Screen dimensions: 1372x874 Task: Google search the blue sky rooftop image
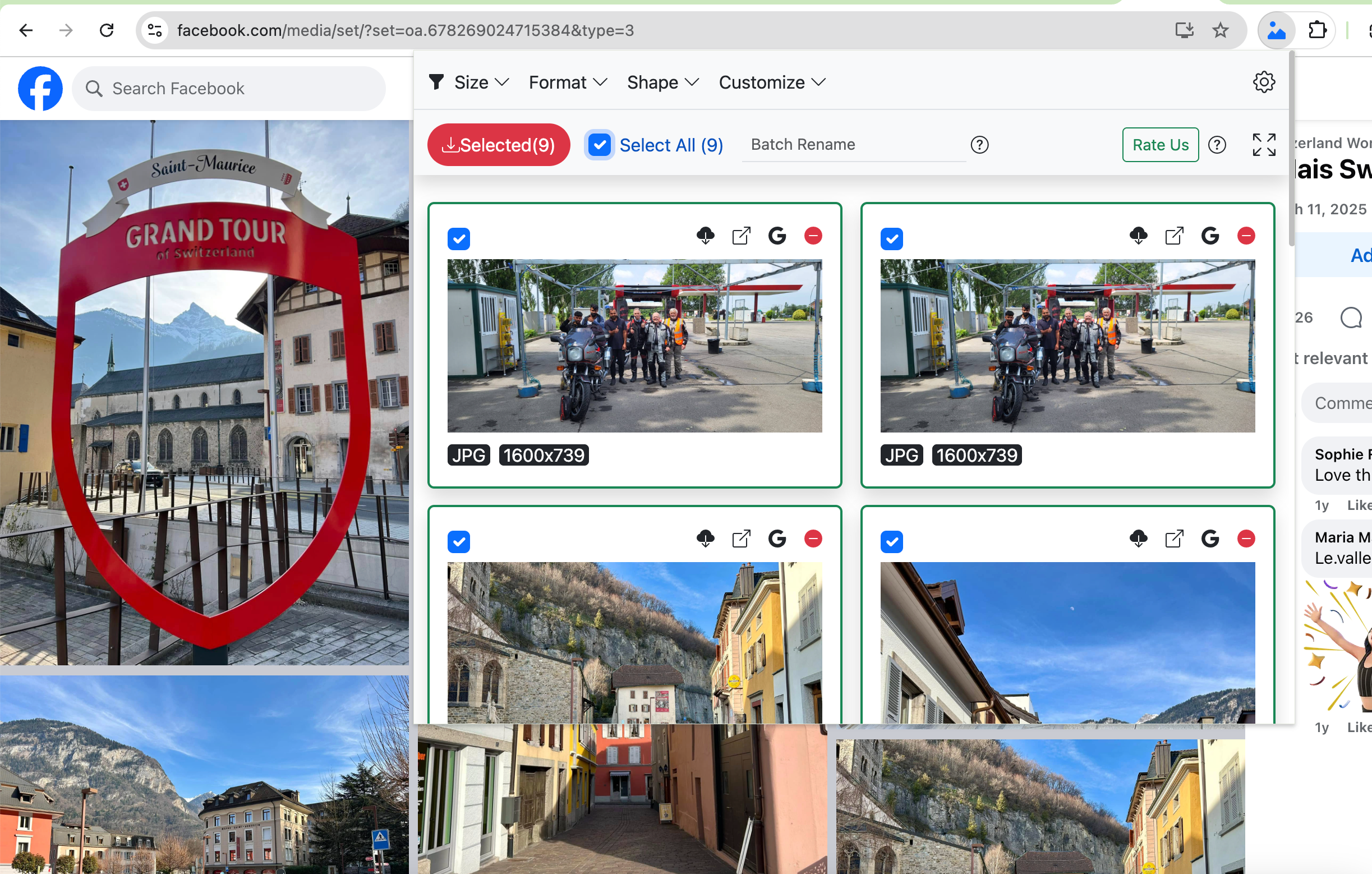(1210, 539)
